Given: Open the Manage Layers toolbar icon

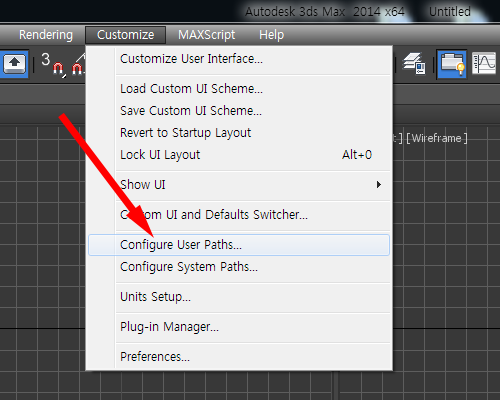Looking at the screenshot, I should pos(414,63).
